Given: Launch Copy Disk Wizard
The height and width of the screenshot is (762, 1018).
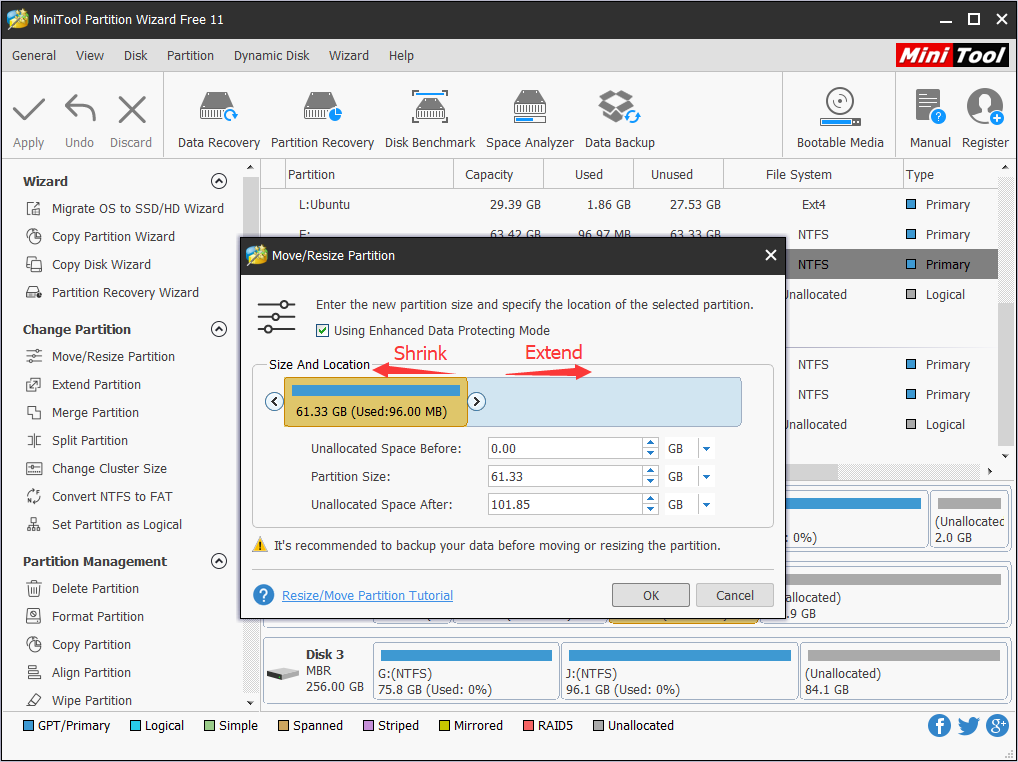Looking at the screenshot, I should pos(101,264).
